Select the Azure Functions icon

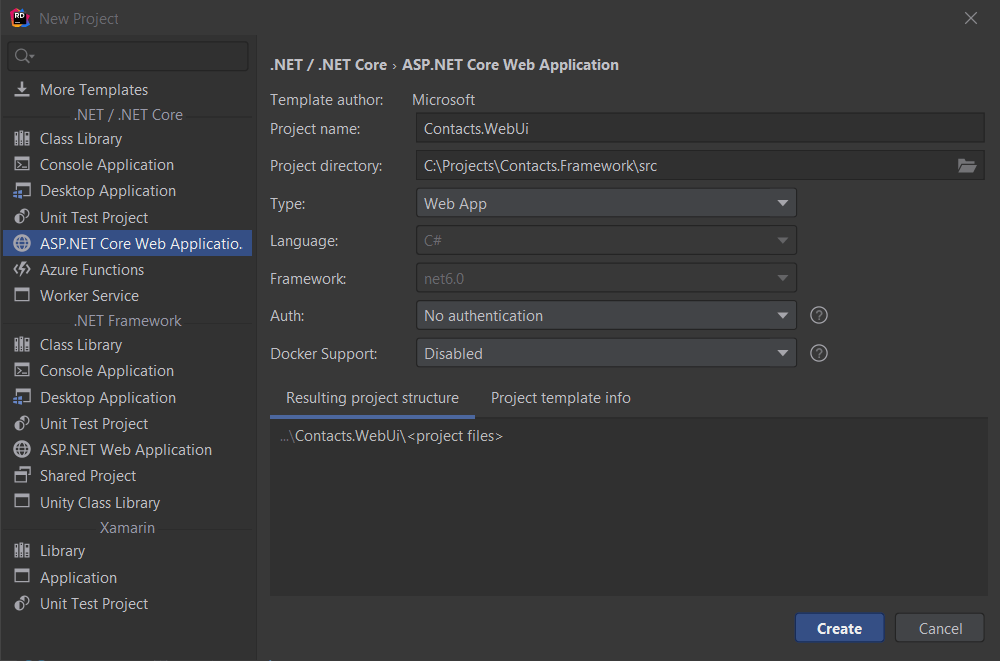[22, 269]
